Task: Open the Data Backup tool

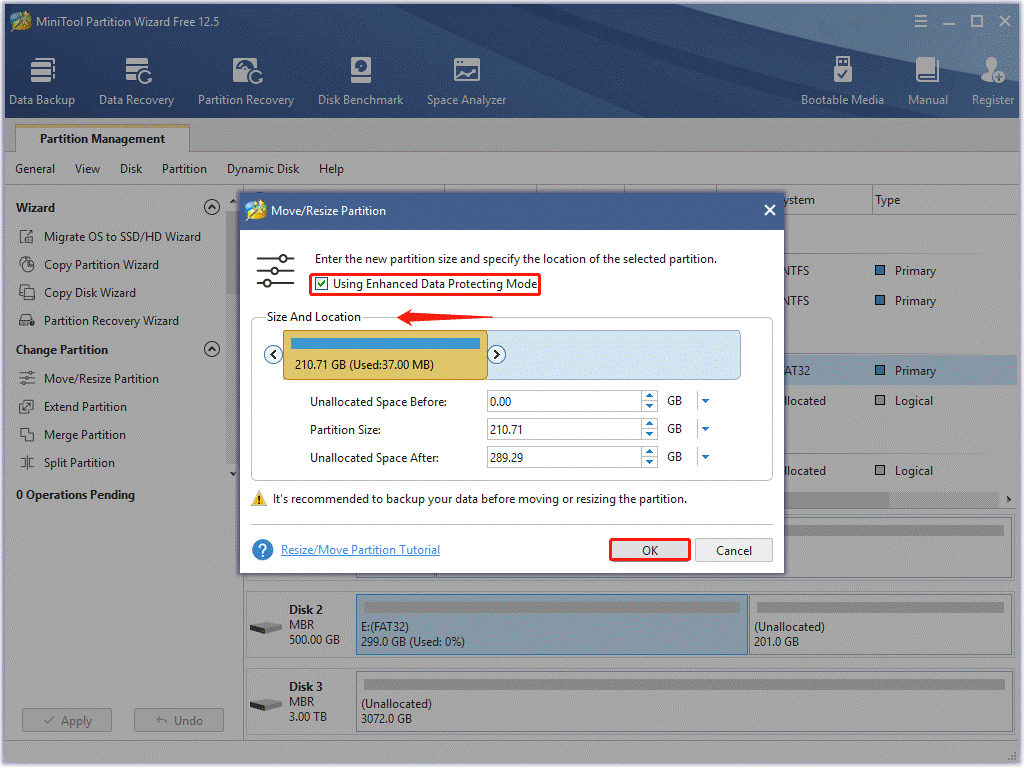Action: (x=42, y=81)
